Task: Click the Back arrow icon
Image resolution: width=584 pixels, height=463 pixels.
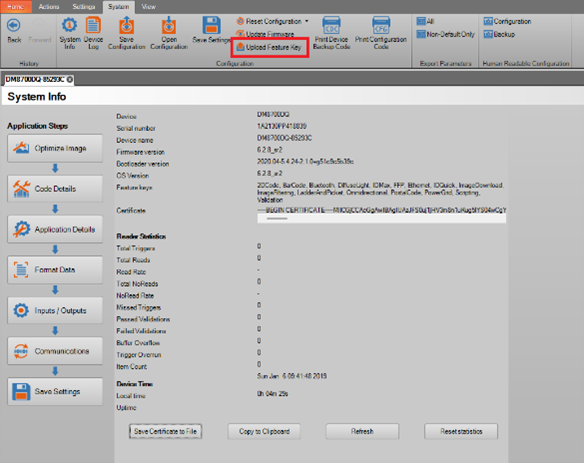Action: 14,26
